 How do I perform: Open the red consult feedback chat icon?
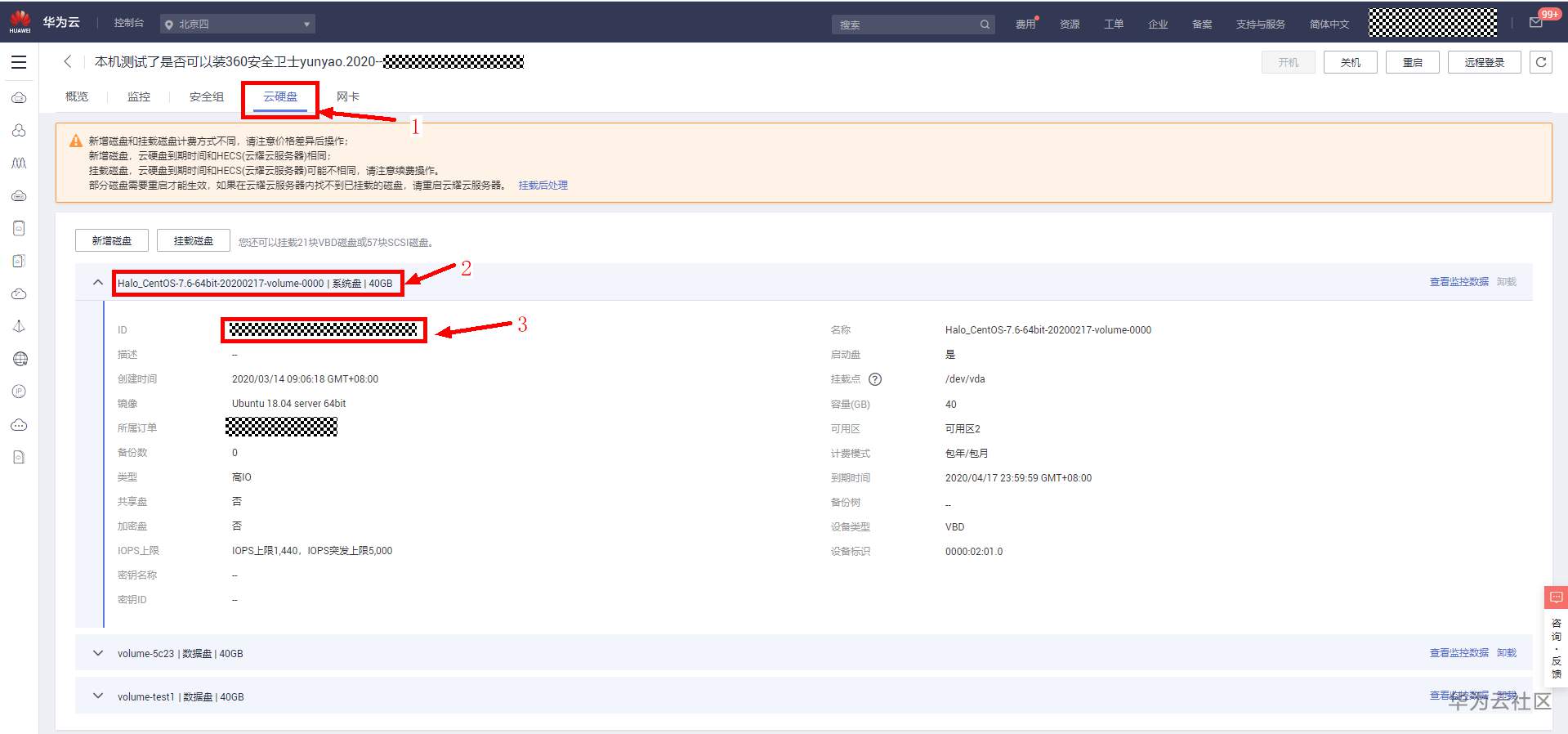1556,597
